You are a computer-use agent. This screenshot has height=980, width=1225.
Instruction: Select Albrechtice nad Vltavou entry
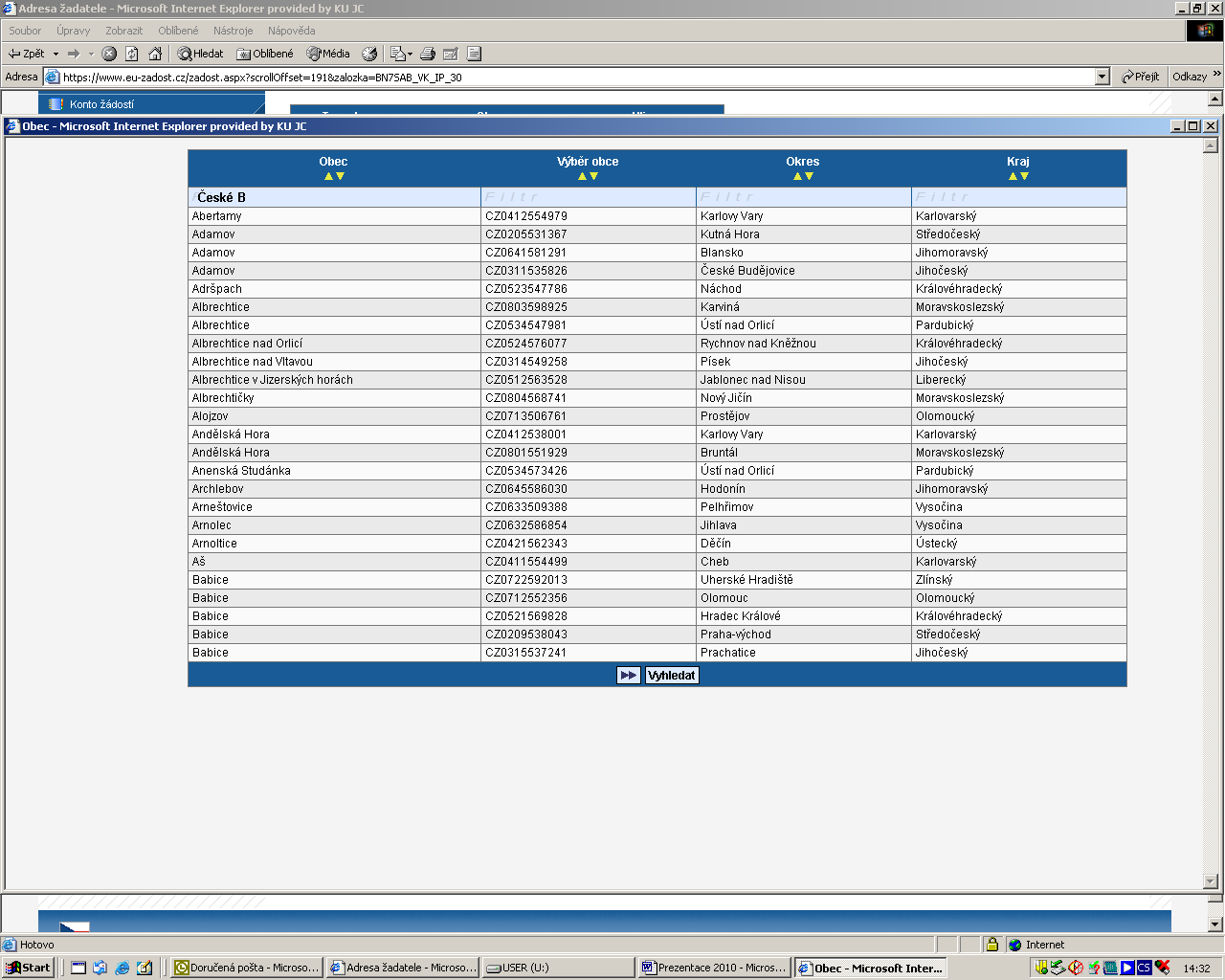253,362
